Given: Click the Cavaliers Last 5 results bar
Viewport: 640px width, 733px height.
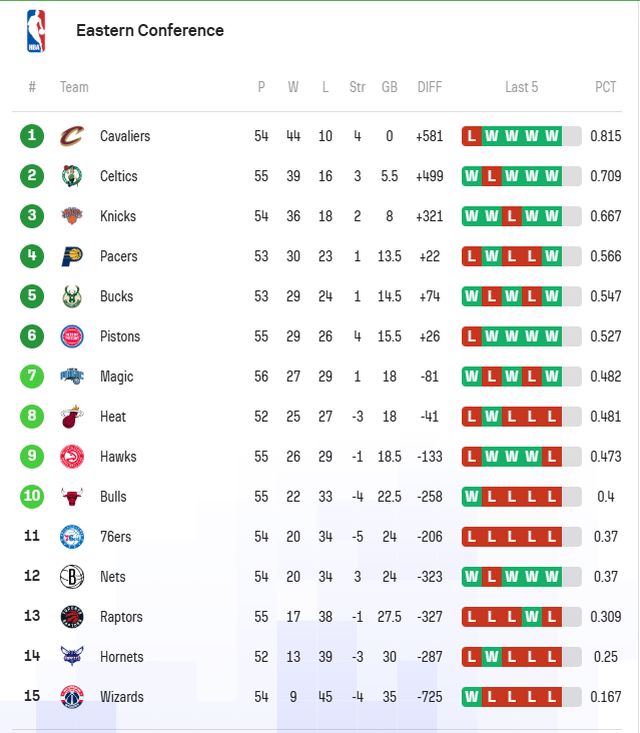Looking at the screenshot, I should click(x=521, y=136).
